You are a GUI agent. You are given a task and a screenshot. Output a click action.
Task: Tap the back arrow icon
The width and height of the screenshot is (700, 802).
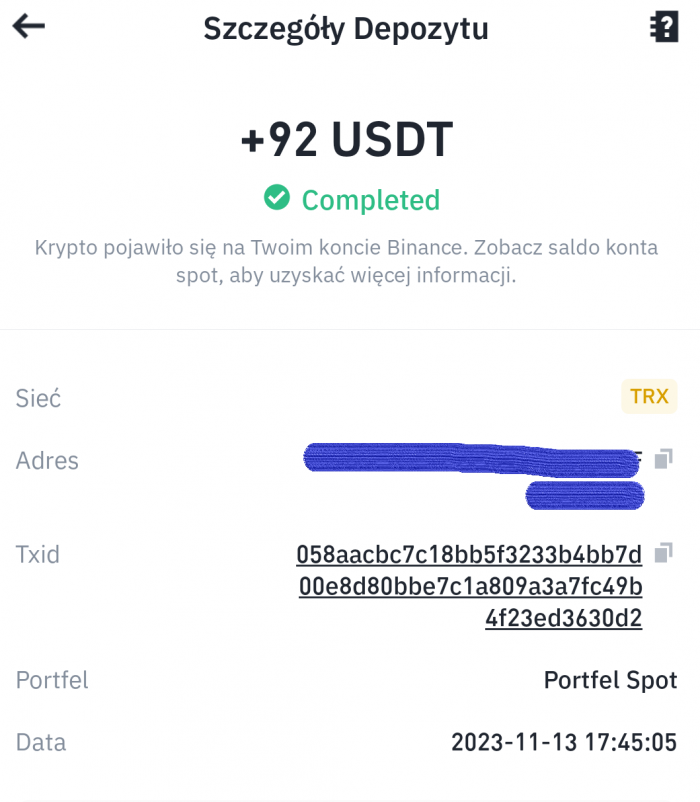(x=29, y=27)
